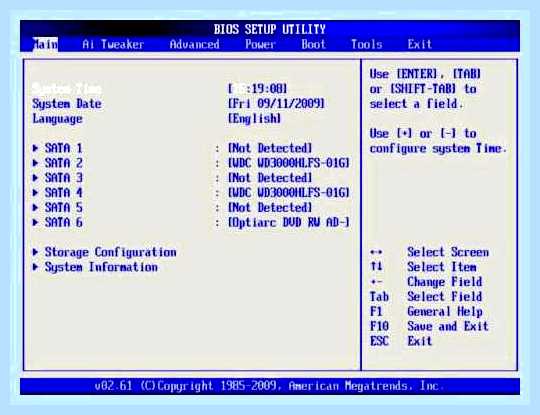Select the Optiarc DVD RW drive value

(x=289, y=222)
